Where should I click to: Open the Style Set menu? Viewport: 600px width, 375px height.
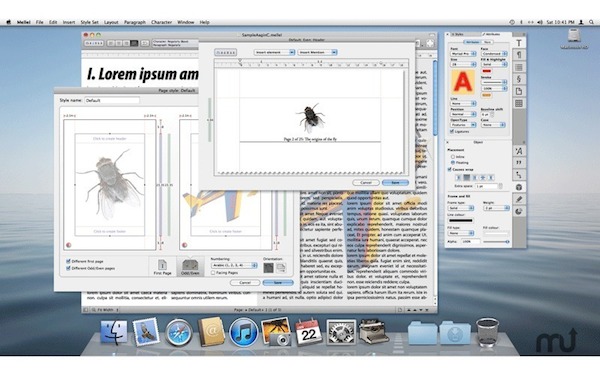(90, 22)
